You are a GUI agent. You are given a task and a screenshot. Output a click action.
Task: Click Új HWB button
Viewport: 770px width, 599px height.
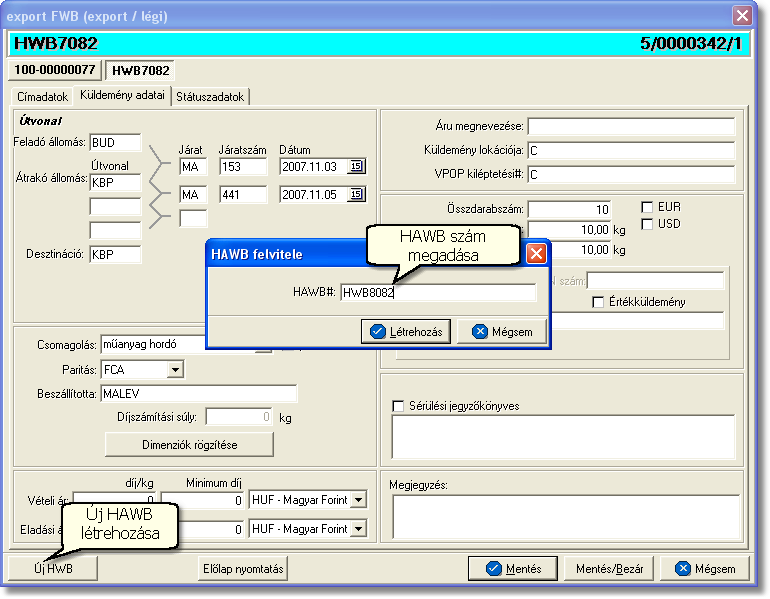(53, 569)
